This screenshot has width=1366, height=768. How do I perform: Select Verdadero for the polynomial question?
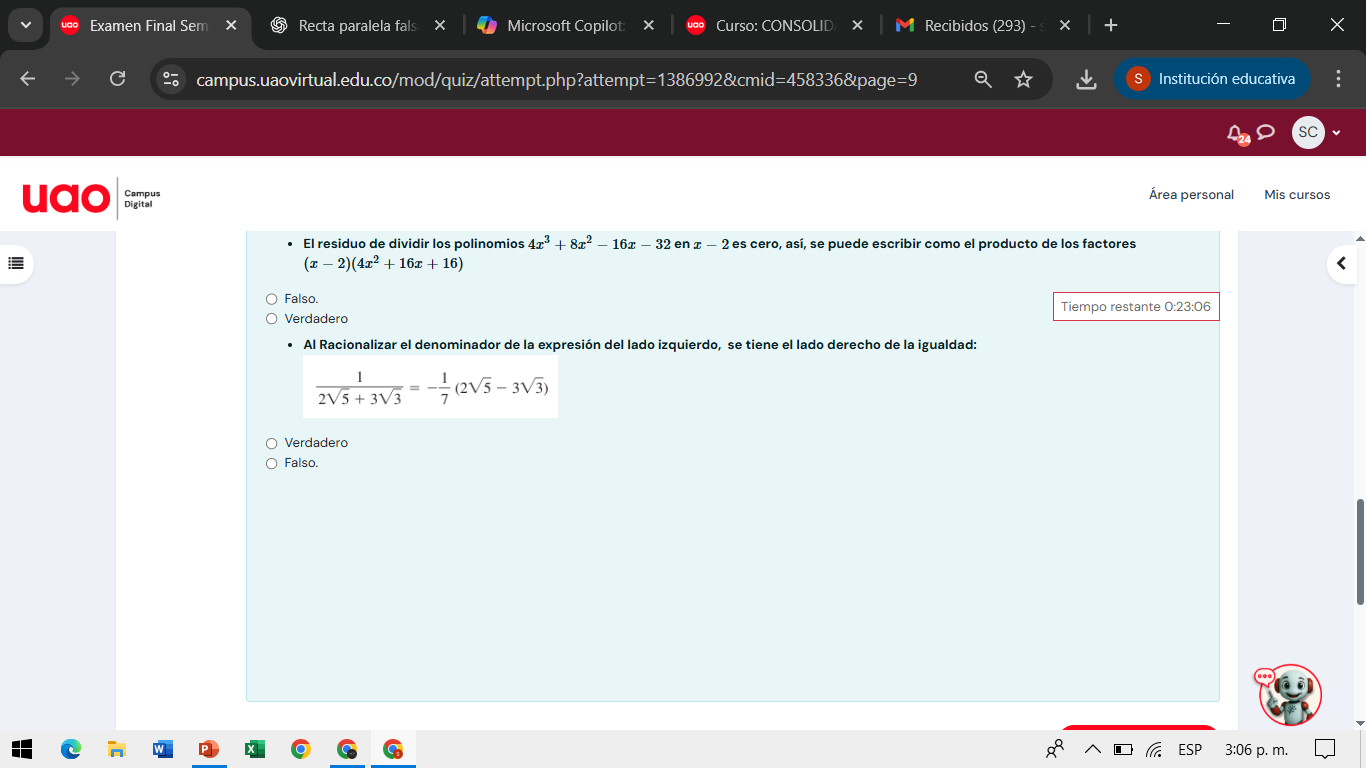(272, 319)
